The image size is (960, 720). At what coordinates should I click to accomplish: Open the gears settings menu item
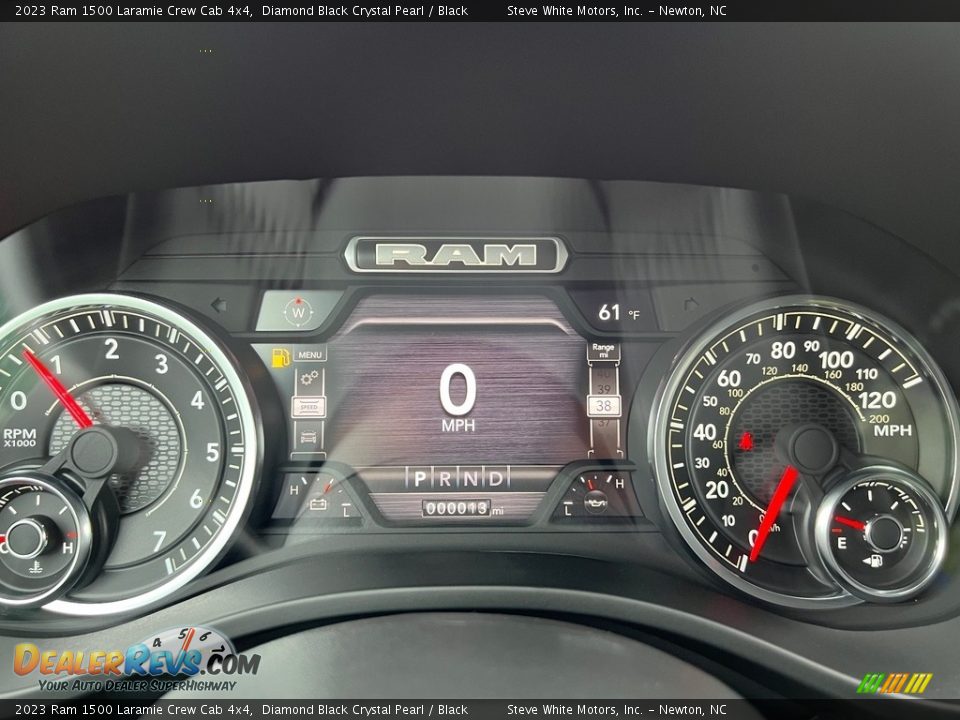(309, 378)
